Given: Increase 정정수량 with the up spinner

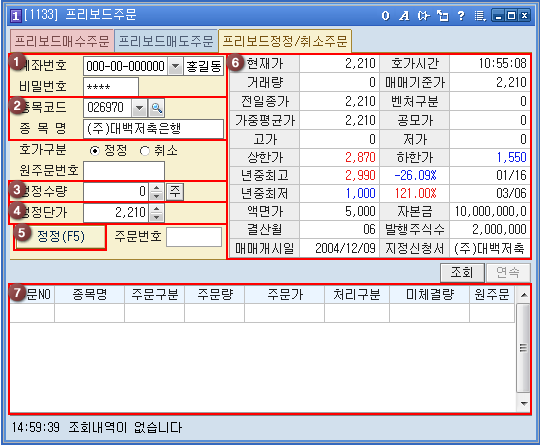Looking at the screenshot, I should tap(157, 188).
